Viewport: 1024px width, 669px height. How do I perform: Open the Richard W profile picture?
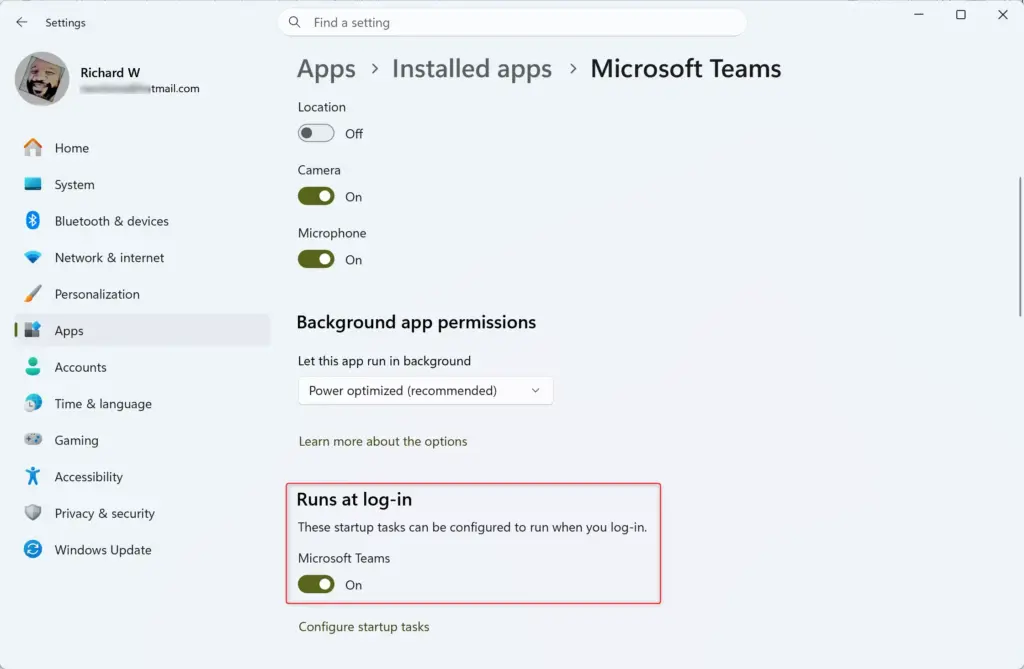tap(42, 79)
